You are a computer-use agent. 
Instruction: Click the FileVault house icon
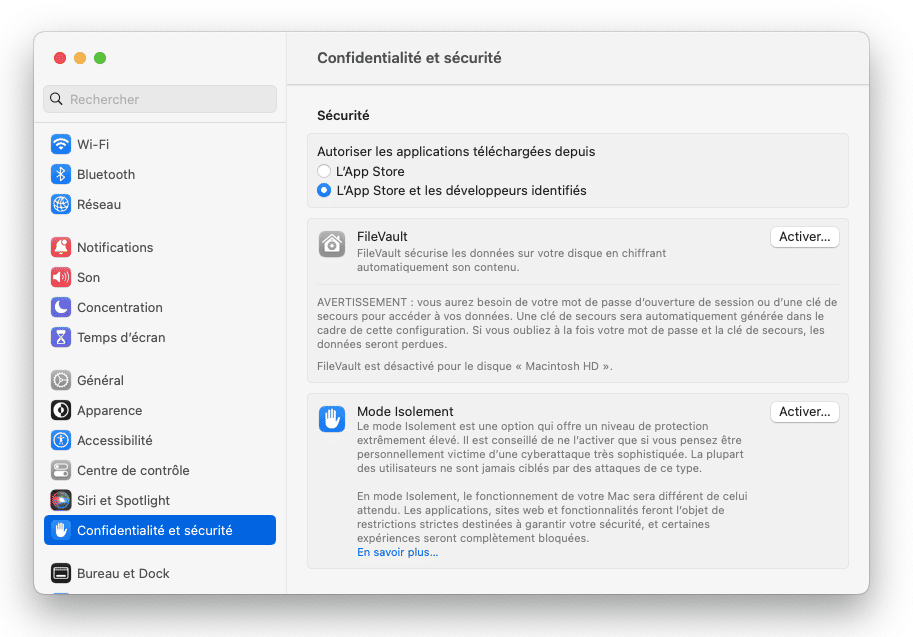tap(332, 244)
